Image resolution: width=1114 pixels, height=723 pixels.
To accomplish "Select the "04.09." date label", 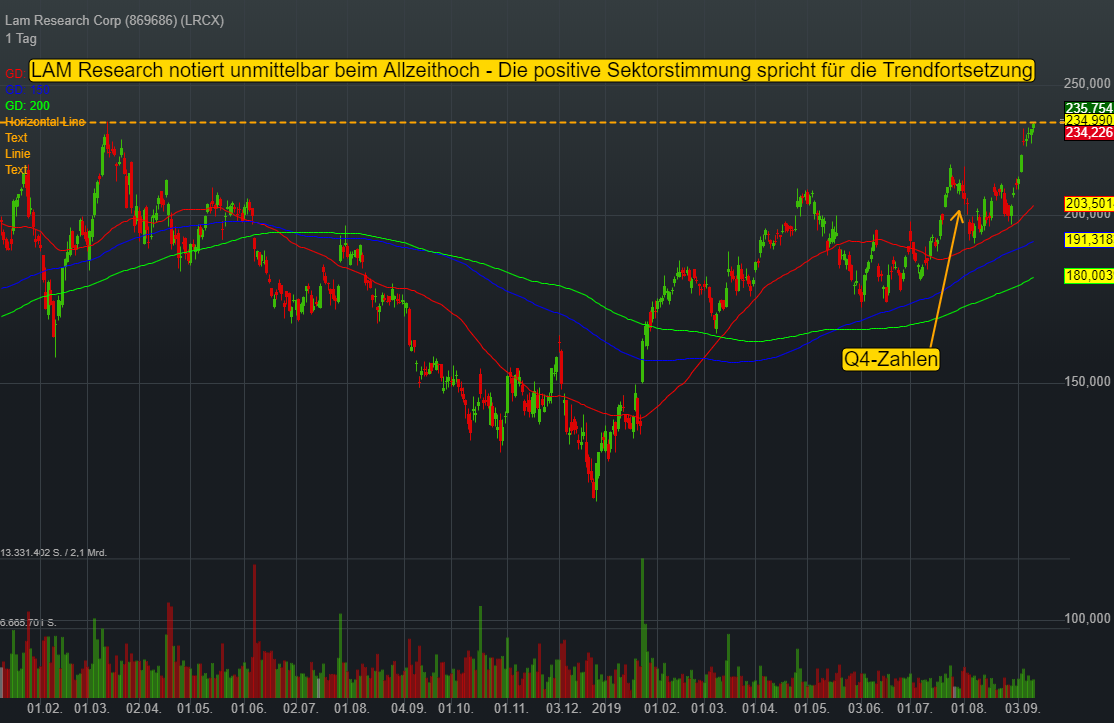I will 409,709.
